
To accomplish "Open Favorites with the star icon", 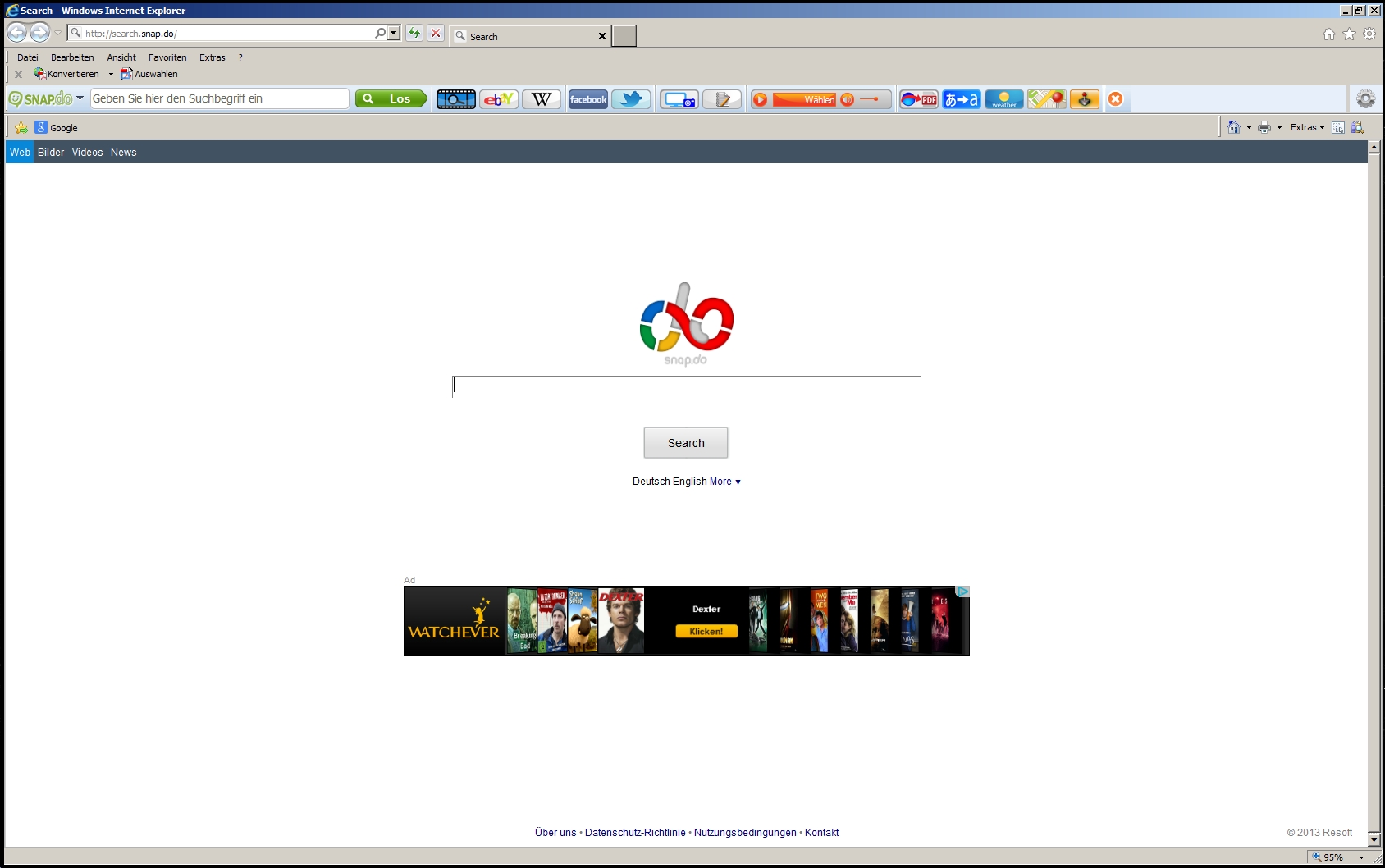I will [1349, 34].
